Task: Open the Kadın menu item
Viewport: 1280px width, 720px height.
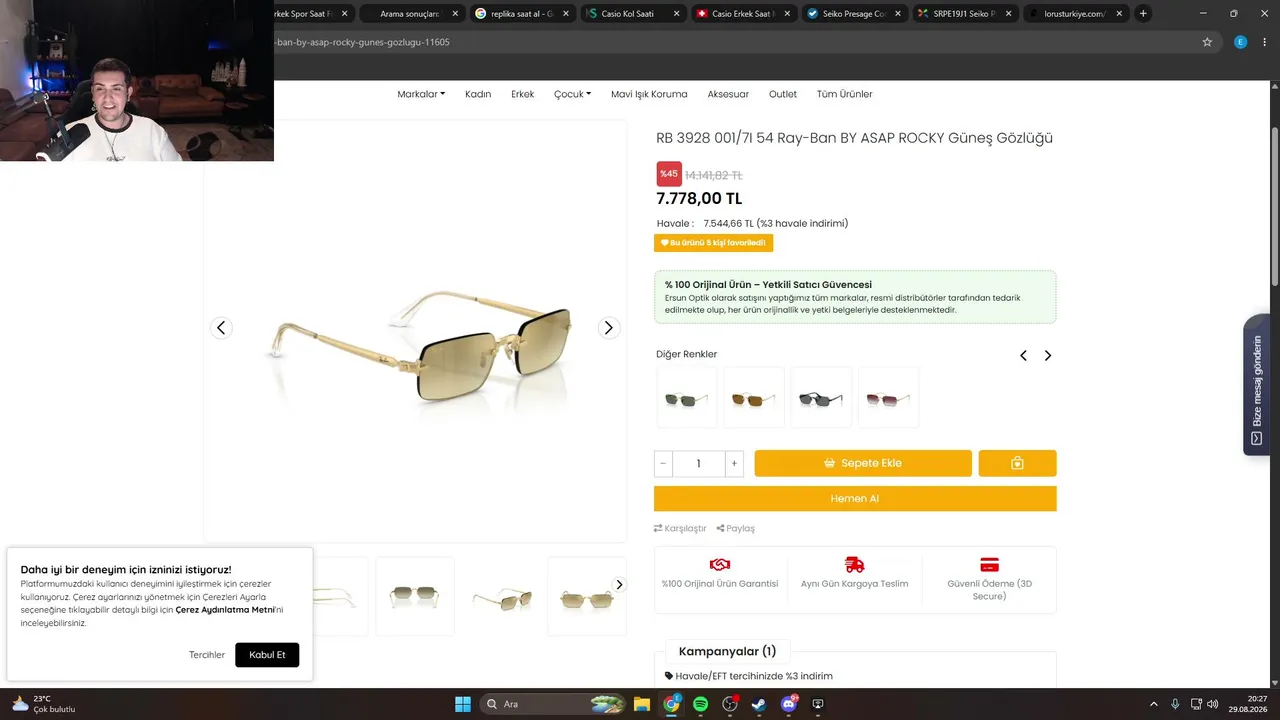Action: pos(478,94)
